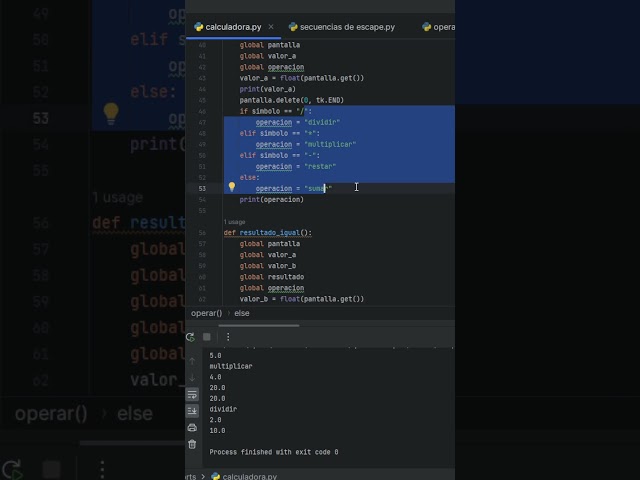Click the operacion = "multiplicar" code line
Image resolution: width=640 pixels, height=480 pixels.
[306, 144]
